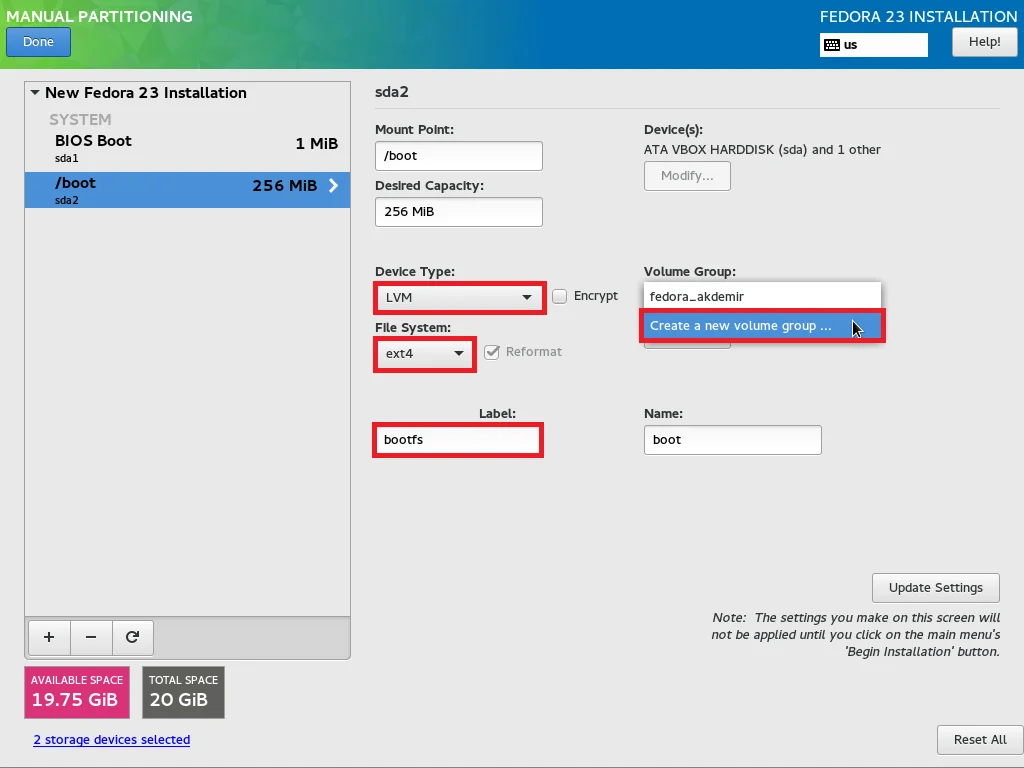This screenshot has height=768, width=1024.
Task: Click the AVAILABLE SPACE 19.75 GiB box
Action: click(77, 692)
